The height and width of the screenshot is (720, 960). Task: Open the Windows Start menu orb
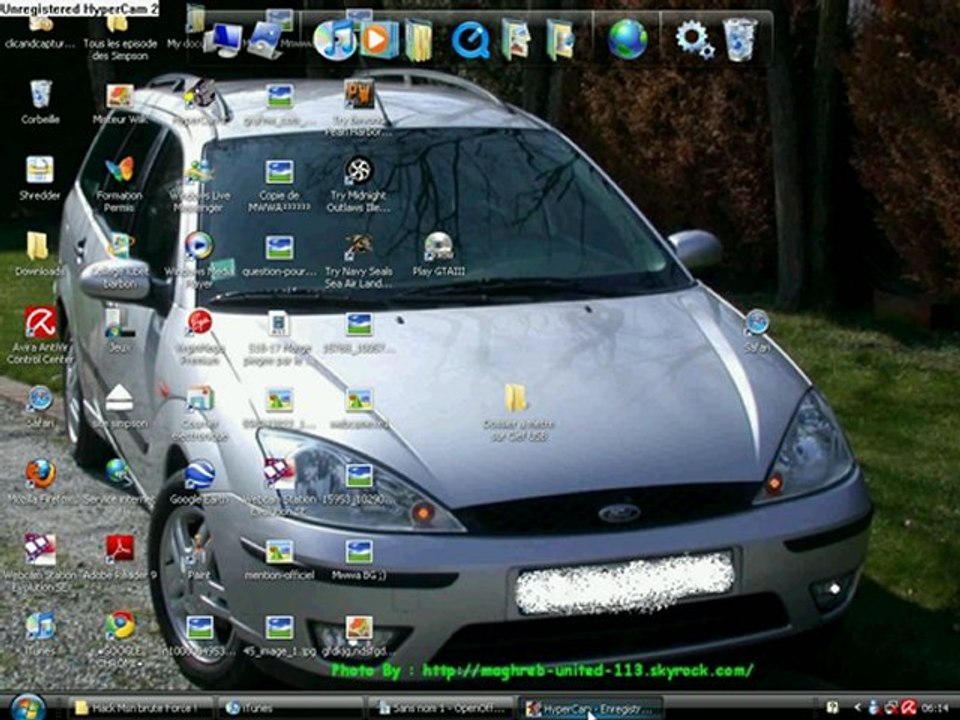[x=27, y=708]
